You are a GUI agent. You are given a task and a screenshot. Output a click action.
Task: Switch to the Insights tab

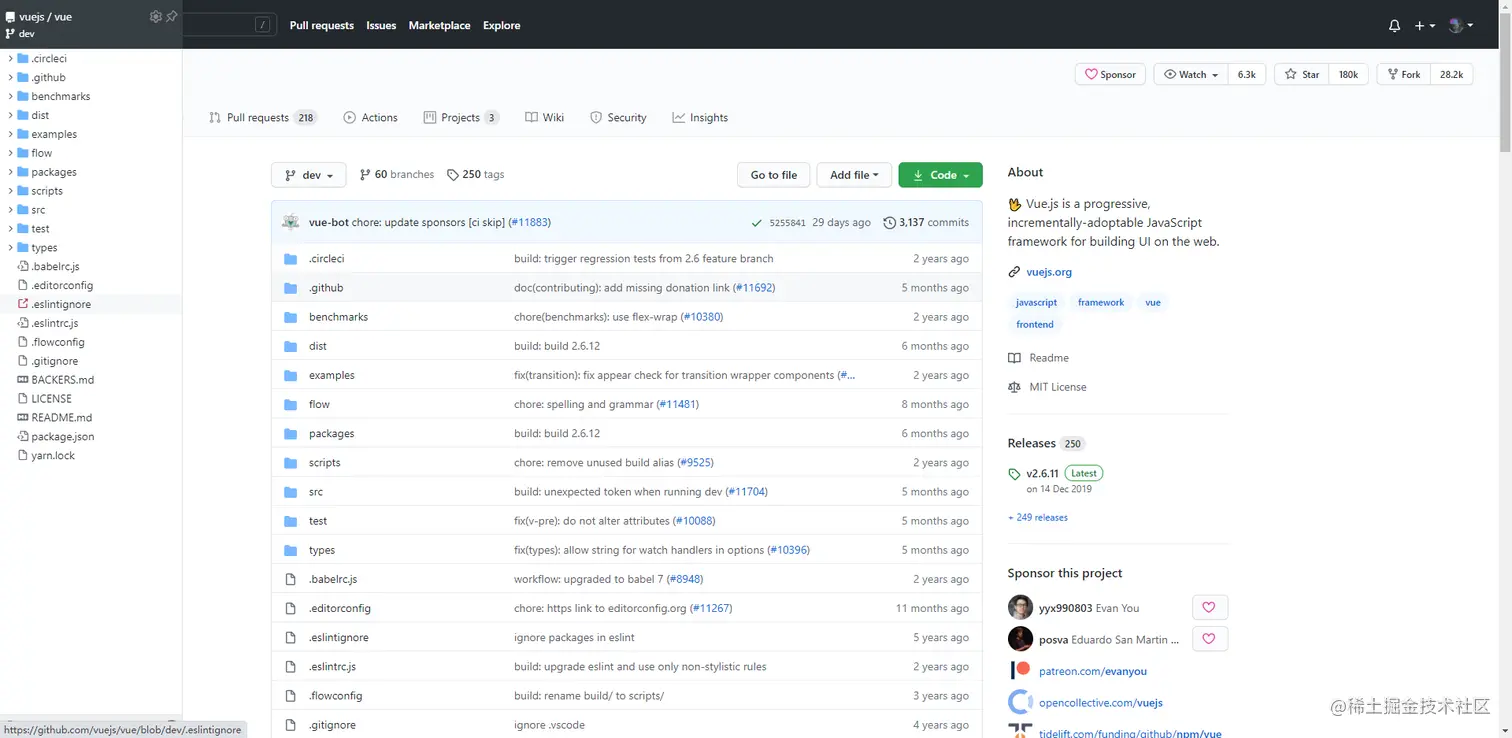pyautogui.click(x=700, y=118)
